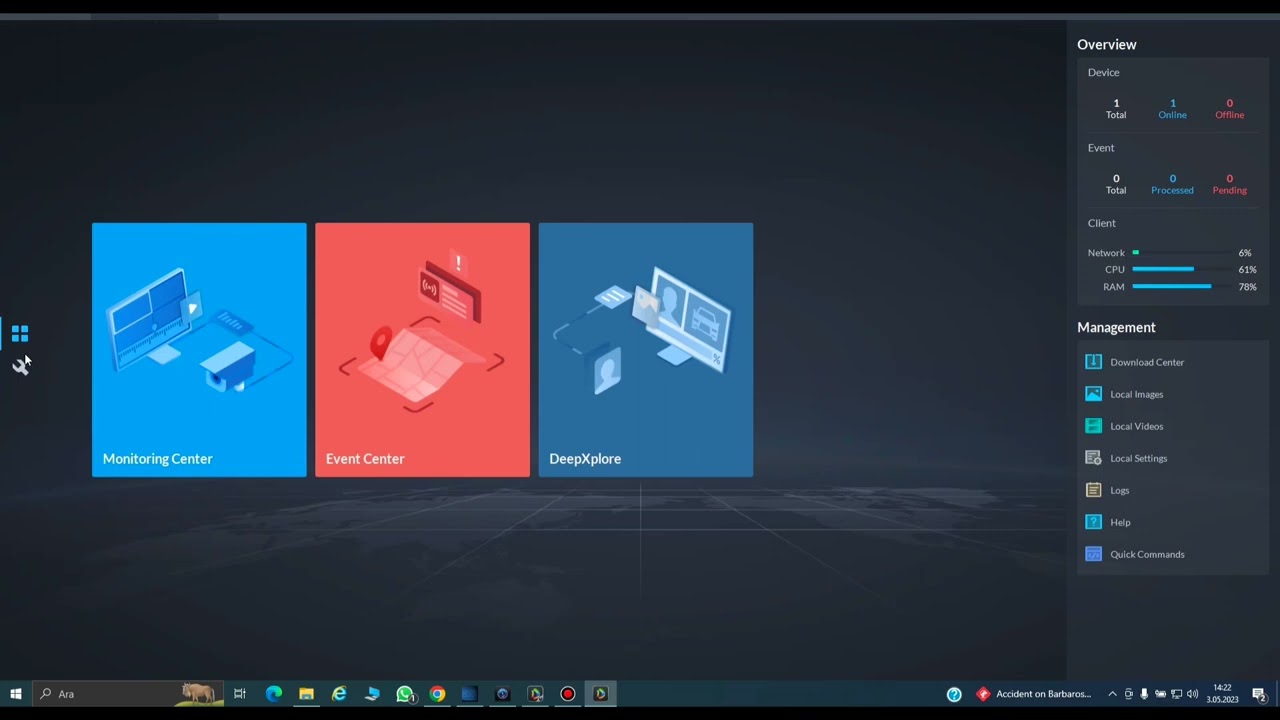Screen dimensions: 1280x720
Task: Click the Overview heading
Action: [x=1106, y=44]
